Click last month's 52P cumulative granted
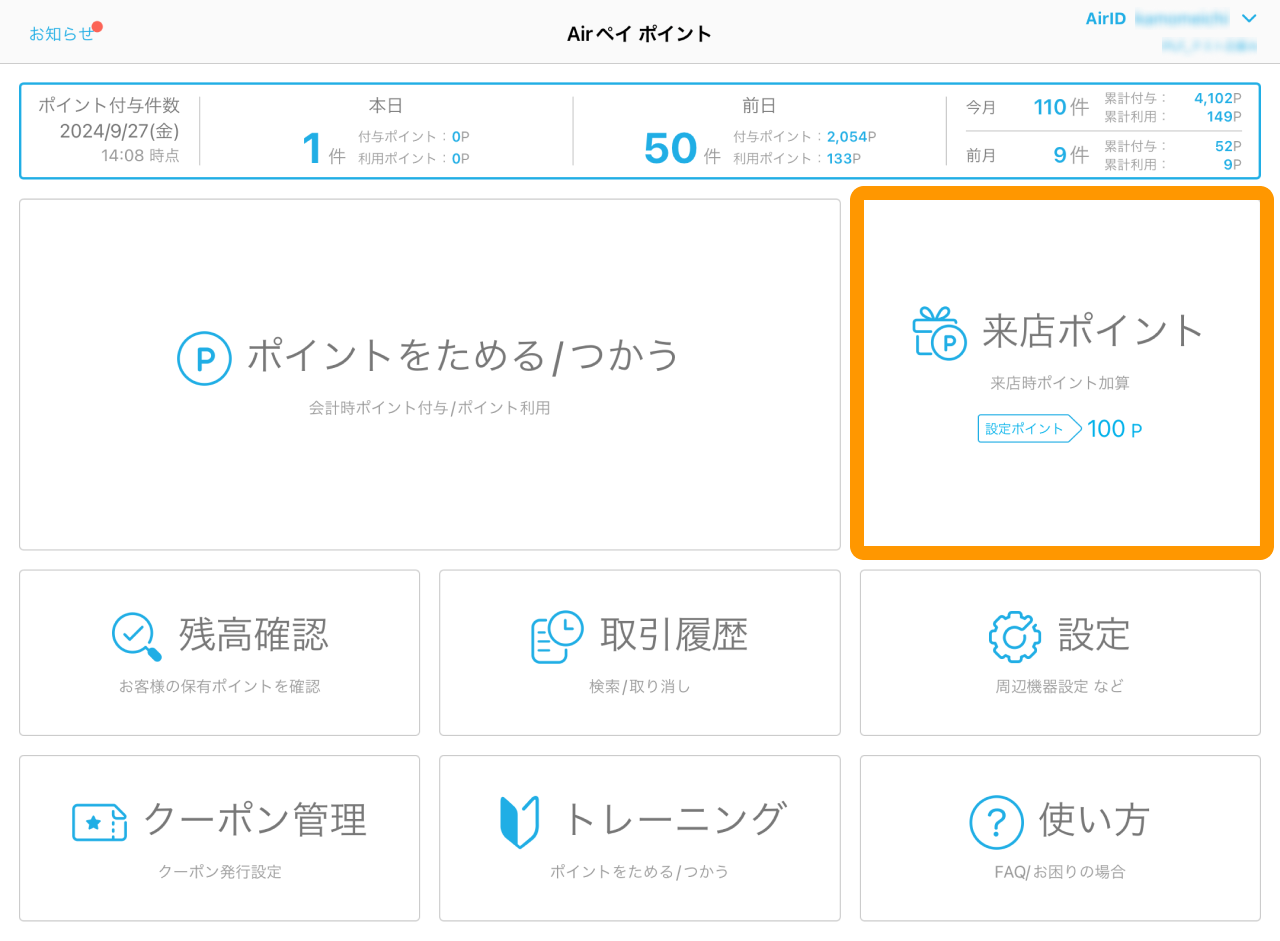The image size is (1280, 941). click(x=1228, y=146)
